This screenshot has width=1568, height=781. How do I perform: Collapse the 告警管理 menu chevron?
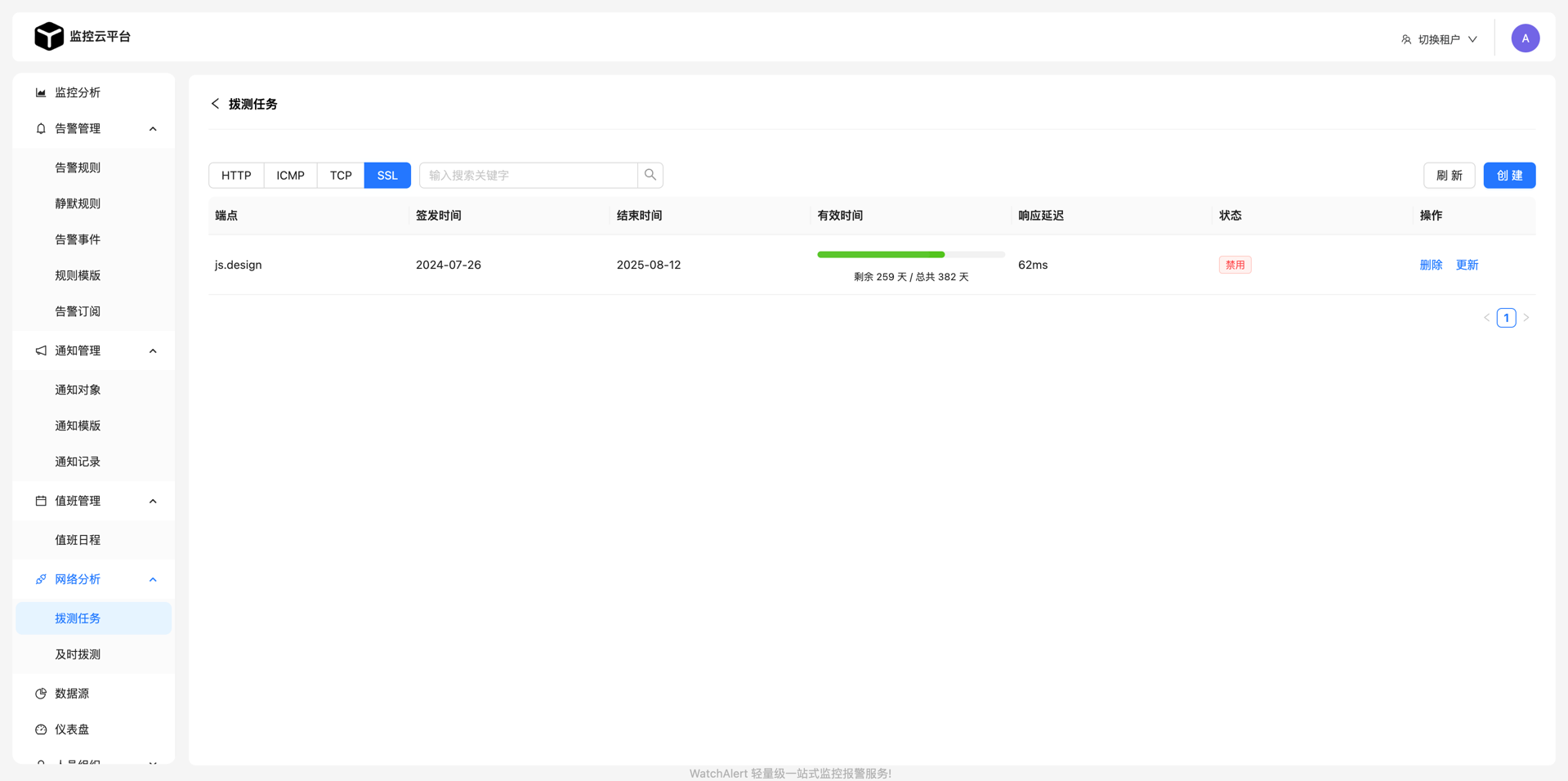[153, 128]
